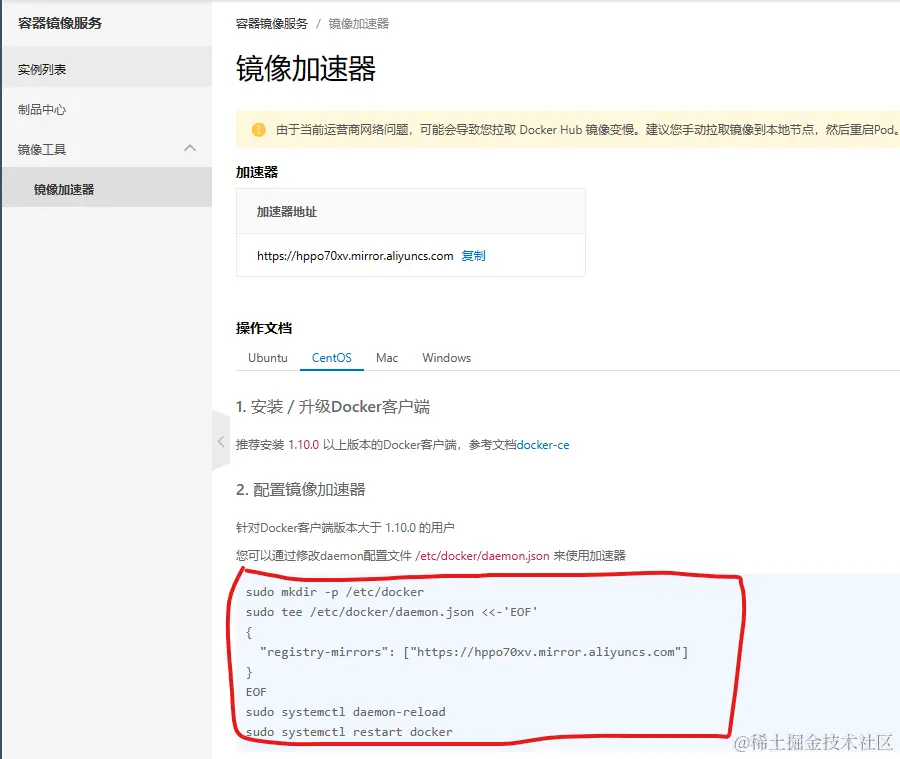The width and height of the screenshot is (900, 759).
Task: Click heading 1. 安装 / 升级Docker客户端
Action: [x=333, y=407]
